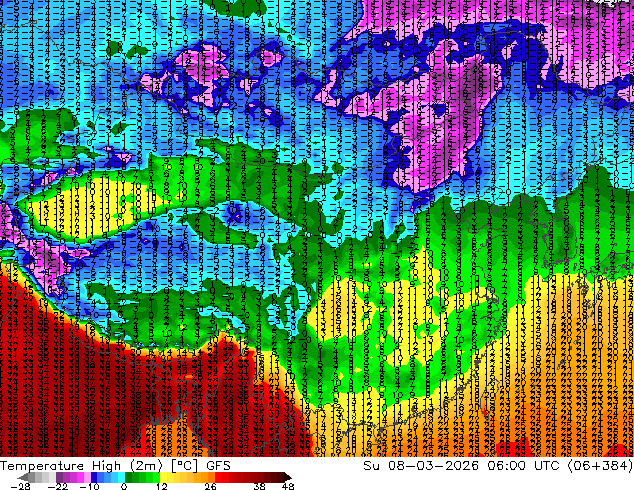Click the 'Temperature High (2m) [°C] GFS' title
Screen dimensions: 634x490
tap(115, 466)
